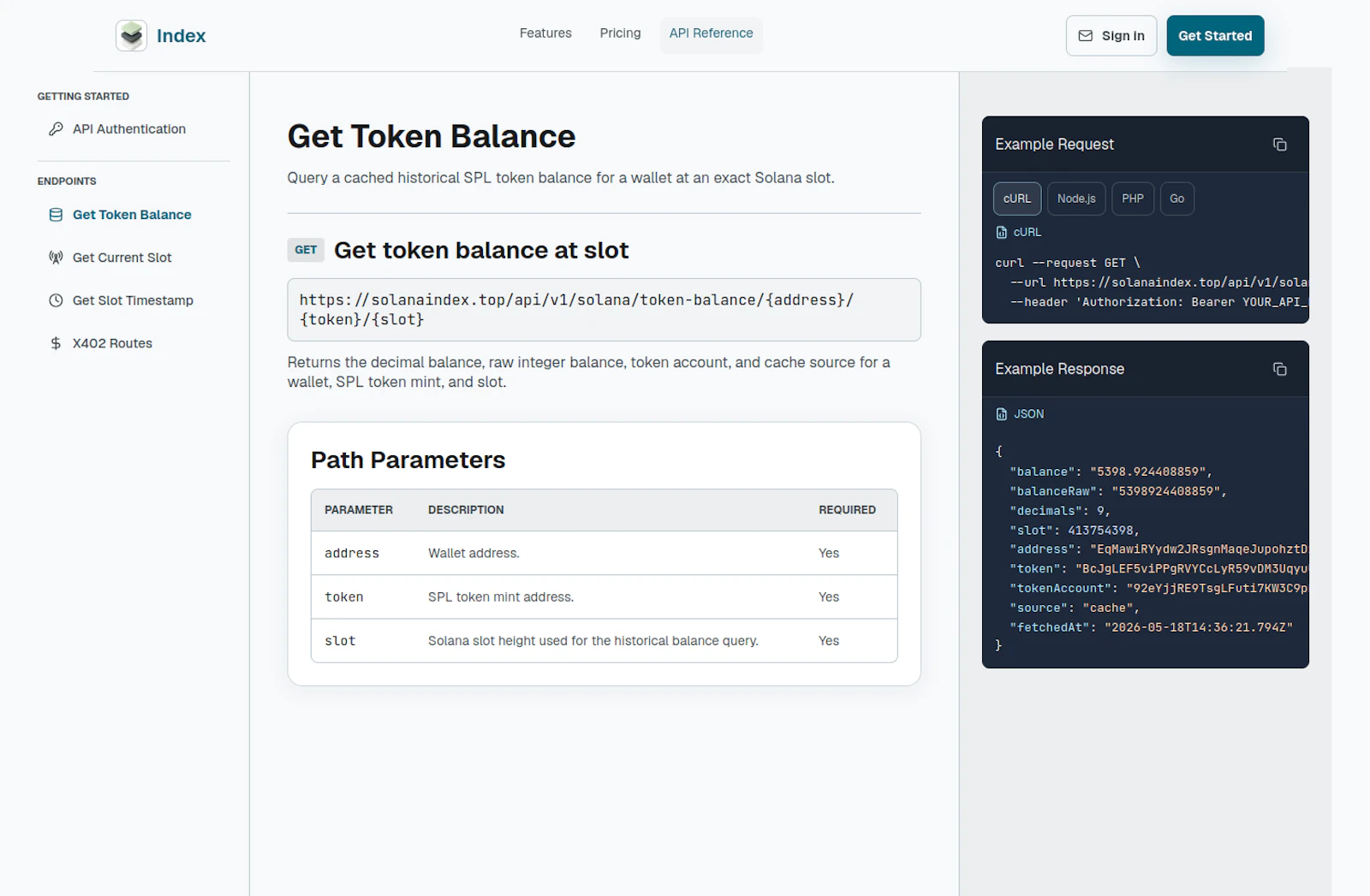Open Get Token Balance endpoint

134,215
